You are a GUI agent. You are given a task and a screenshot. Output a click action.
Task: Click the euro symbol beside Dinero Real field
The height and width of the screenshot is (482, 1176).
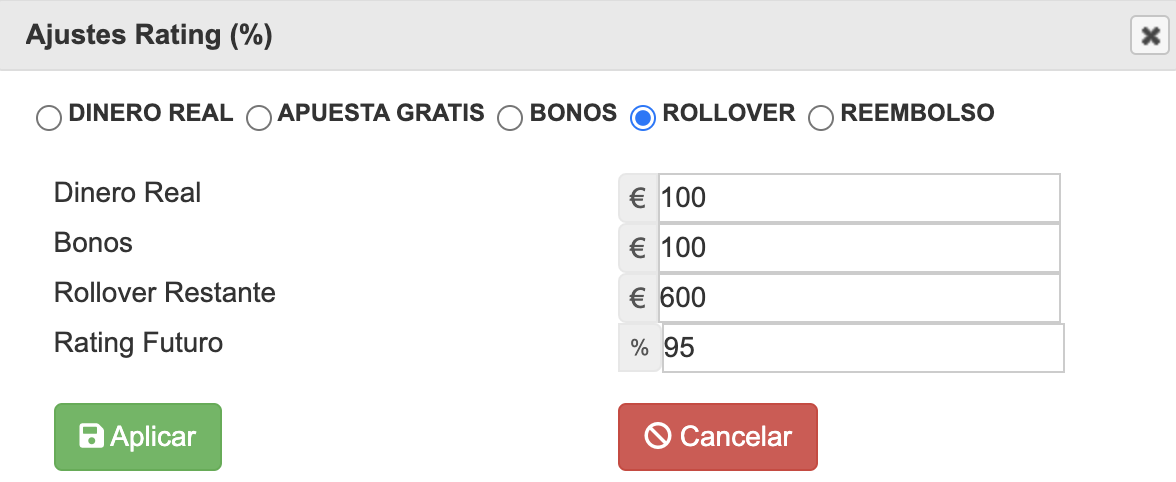[x=638, y=198]
